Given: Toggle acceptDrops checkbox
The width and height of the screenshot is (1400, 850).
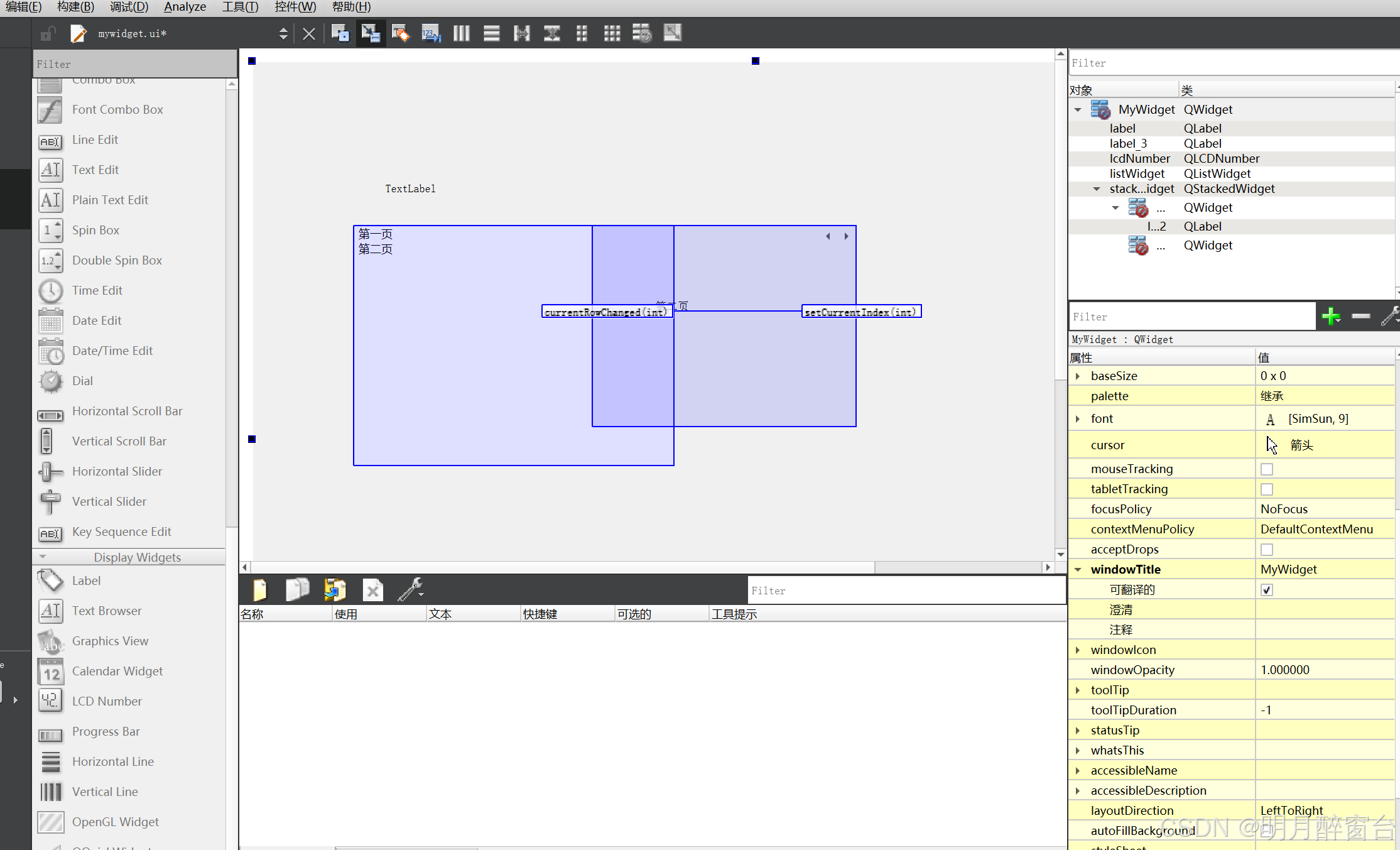Looking at the screenshot, I should click(x=1267, y=550).
